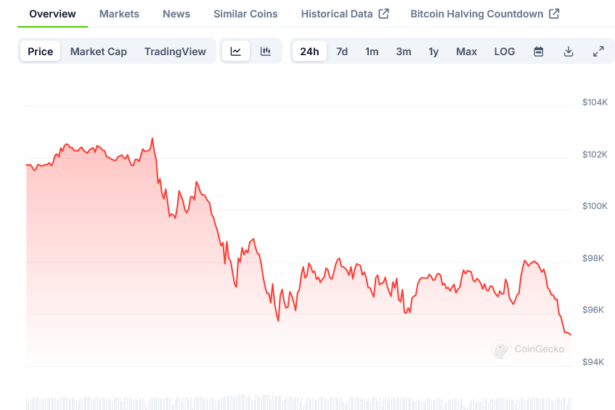Viewport: 615px width, 410px height.
Task: Select the Price chart mode
Action: point(41,51)
